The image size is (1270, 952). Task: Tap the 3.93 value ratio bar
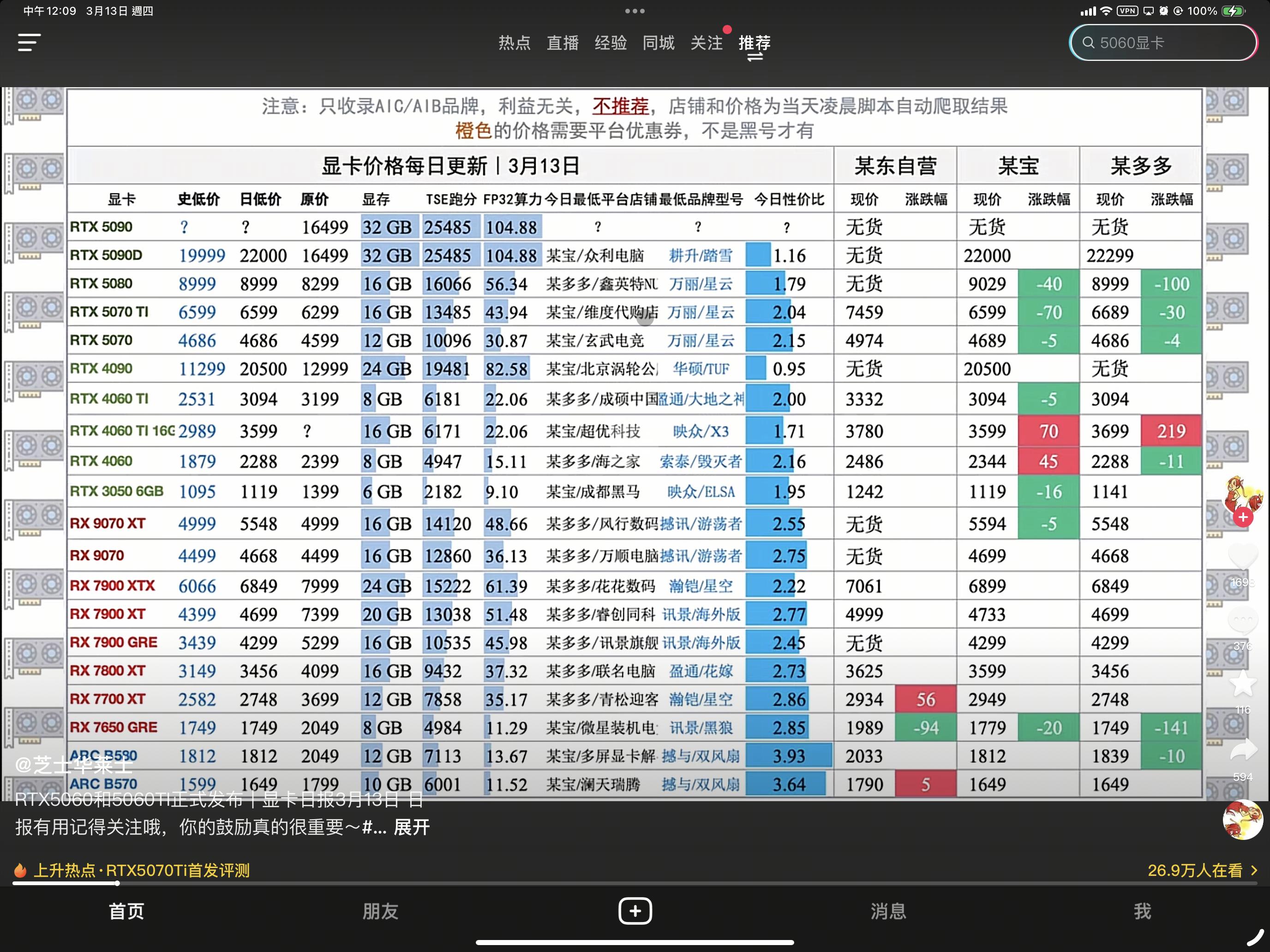[x=789, y=756]
